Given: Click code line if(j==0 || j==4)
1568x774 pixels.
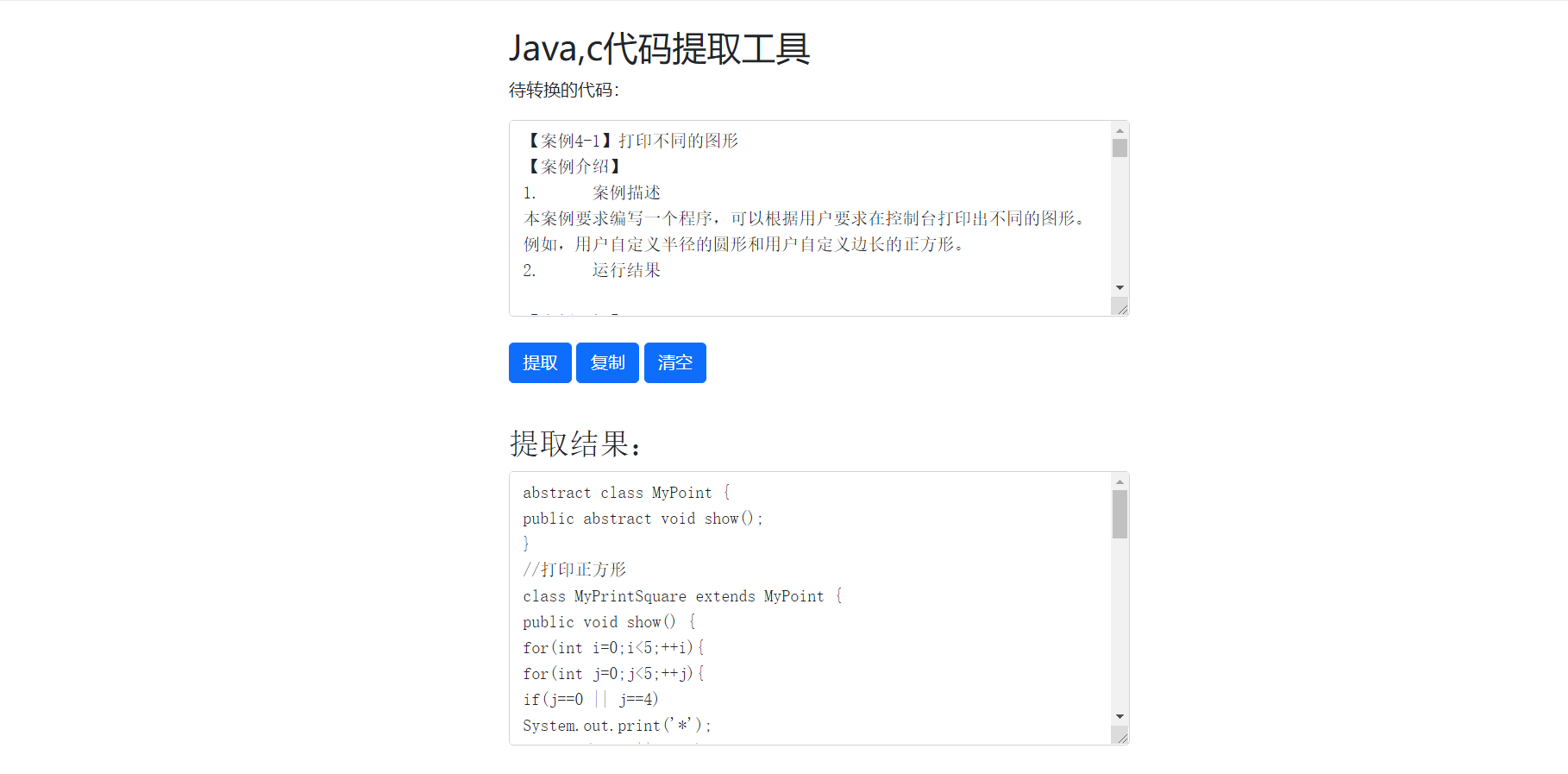Looking at the screenshot, I should tap(591, 700).
